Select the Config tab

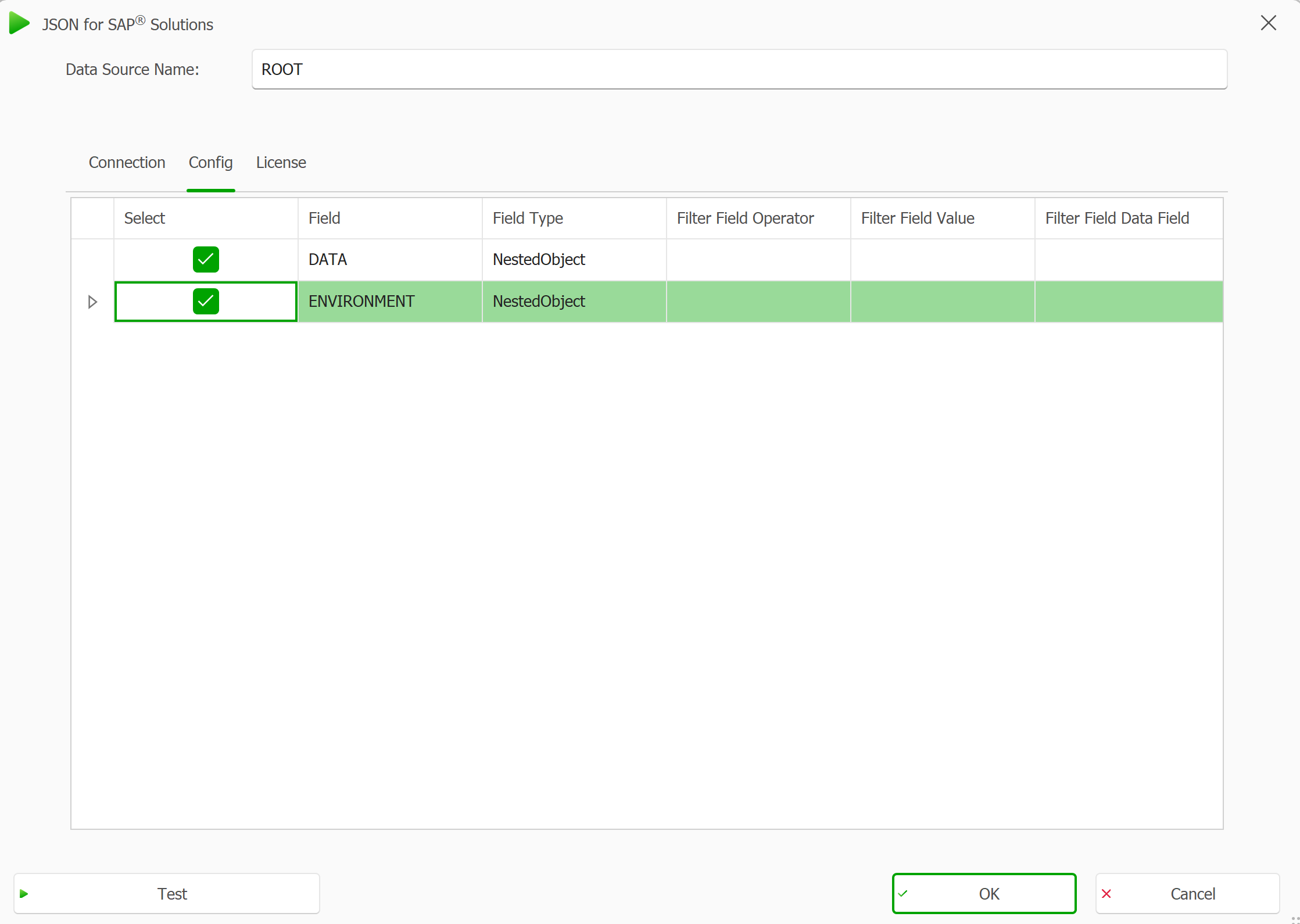point(210,163)
